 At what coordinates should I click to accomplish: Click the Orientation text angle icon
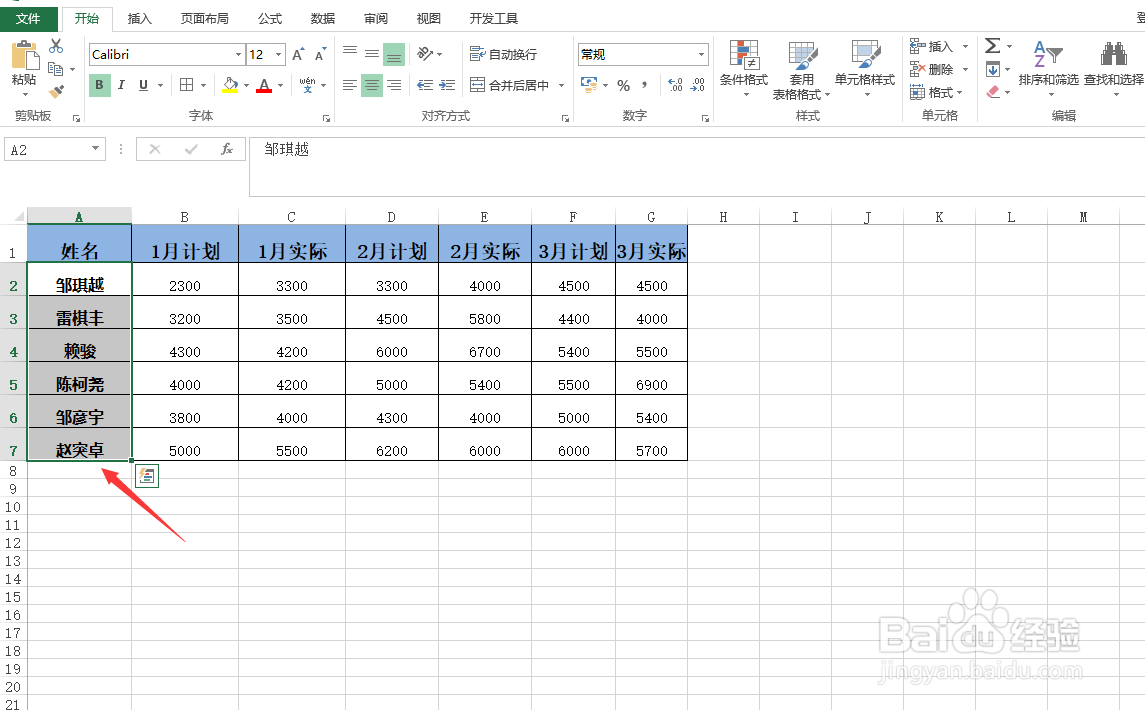(426, 53)
